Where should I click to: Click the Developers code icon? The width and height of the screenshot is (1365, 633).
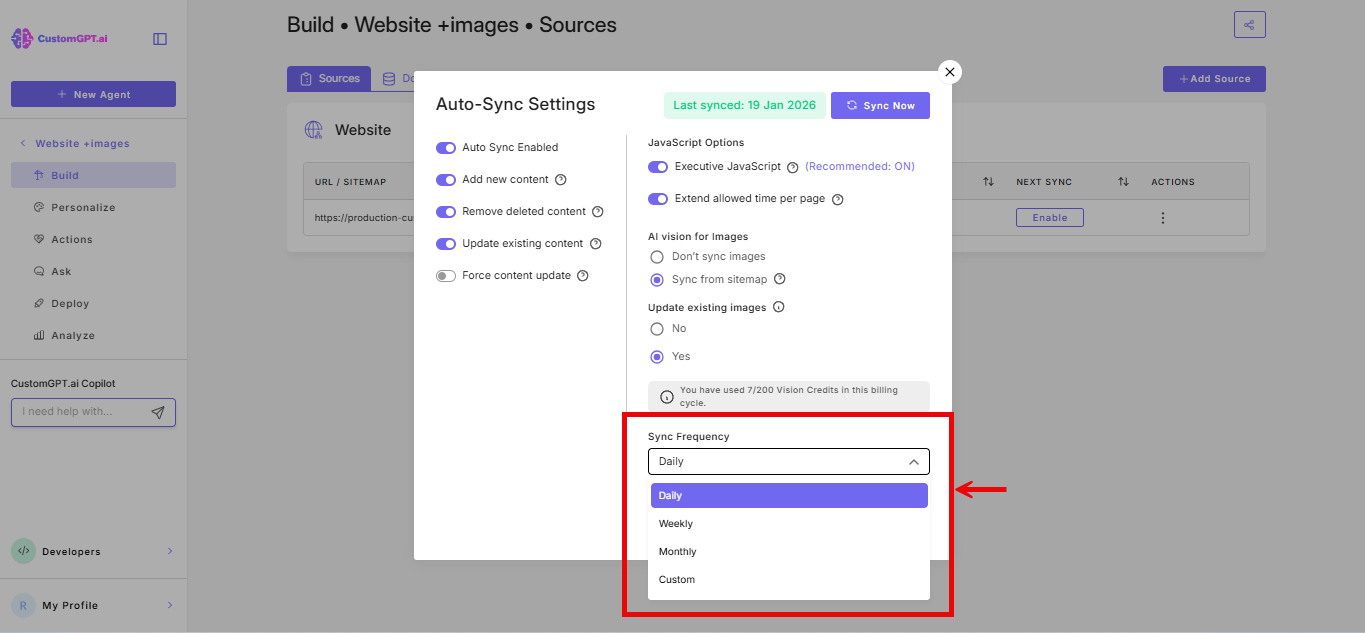(x=24, y=551)
